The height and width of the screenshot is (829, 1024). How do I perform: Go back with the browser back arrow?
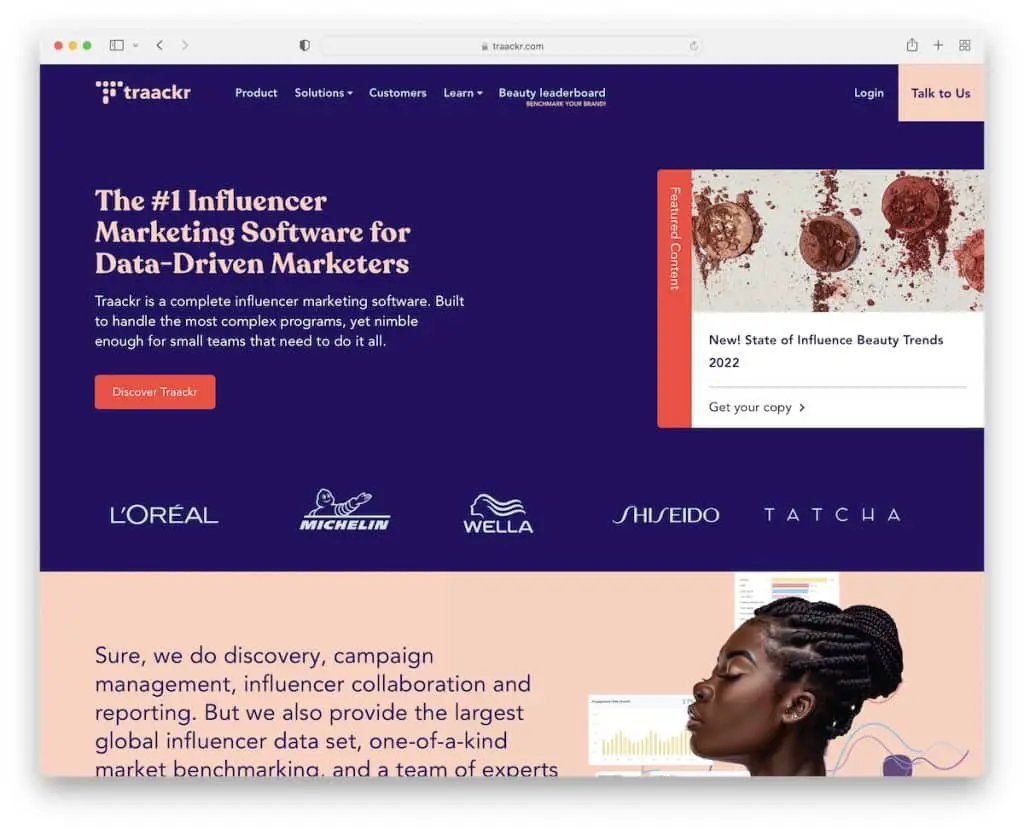click(x=159, y=46)
